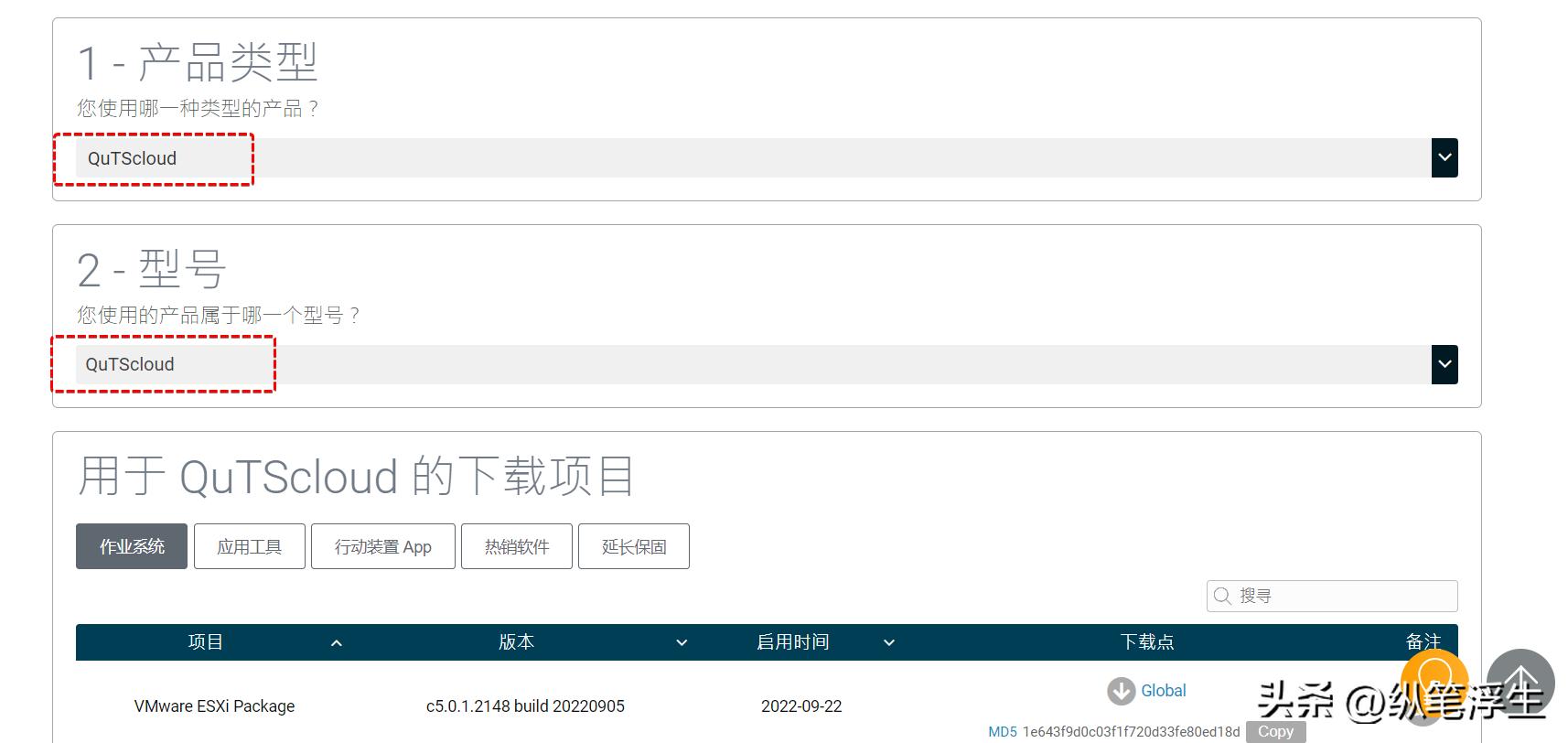The height and width of the screenshot is (743, 1568).
Task: Open the model dropdown arrow
Action: coord(1444,364)
